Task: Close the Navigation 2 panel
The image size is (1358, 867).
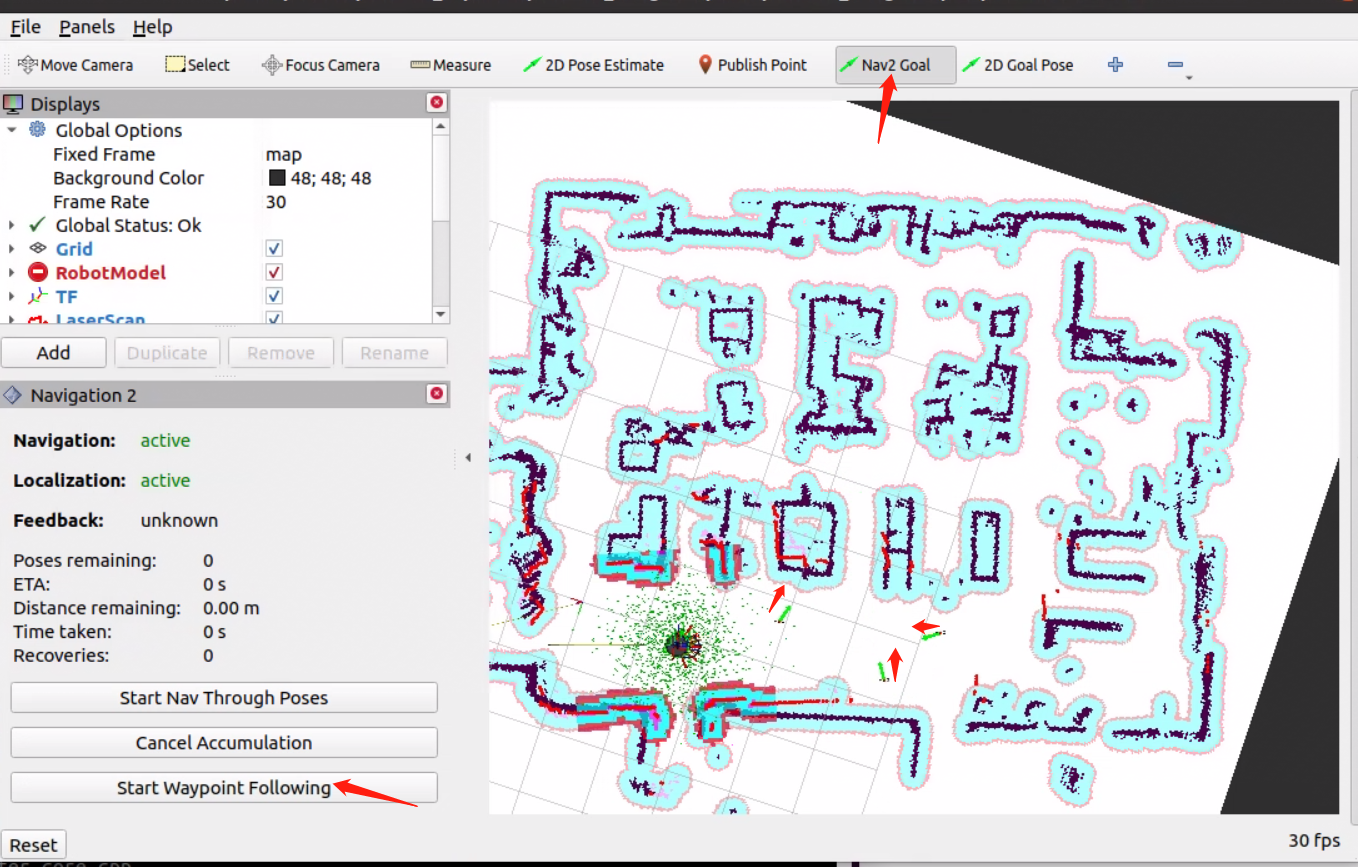Action: [437, 394]
